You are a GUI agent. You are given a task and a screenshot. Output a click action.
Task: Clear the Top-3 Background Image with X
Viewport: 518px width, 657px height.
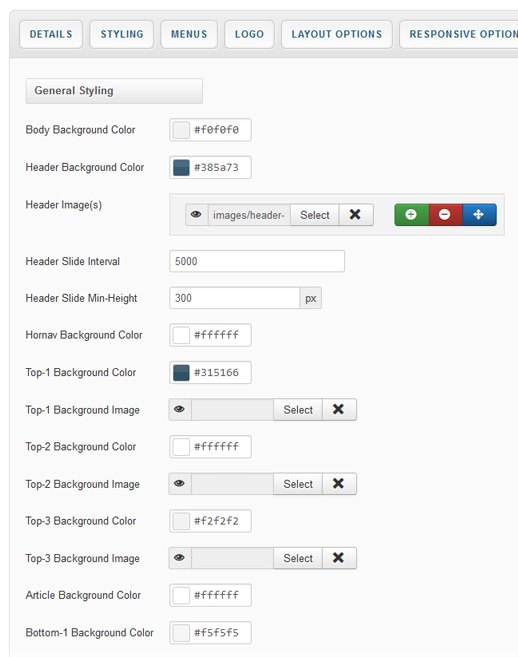coord(339,558)
